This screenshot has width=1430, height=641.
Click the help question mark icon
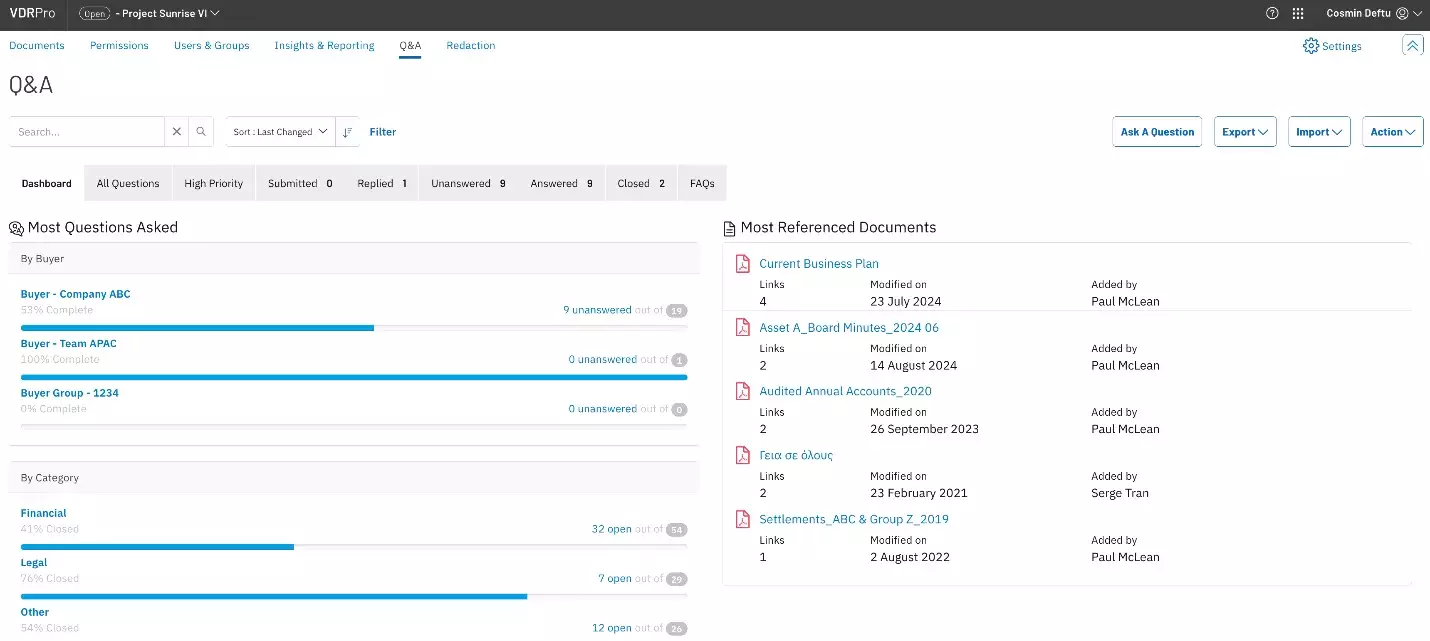(x=1272, y=14)
